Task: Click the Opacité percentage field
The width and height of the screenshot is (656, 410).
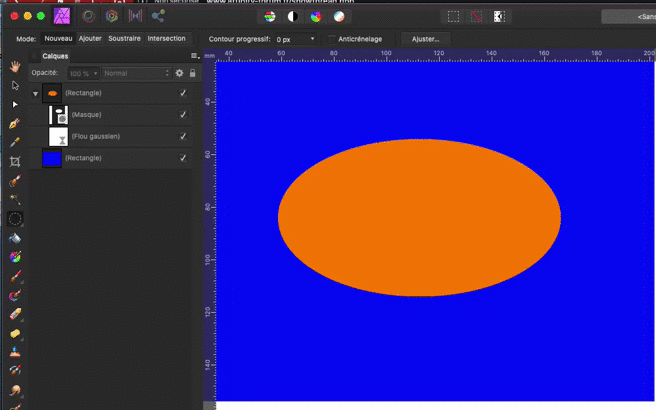Action: pyautogui.click(x=80, y=73)
